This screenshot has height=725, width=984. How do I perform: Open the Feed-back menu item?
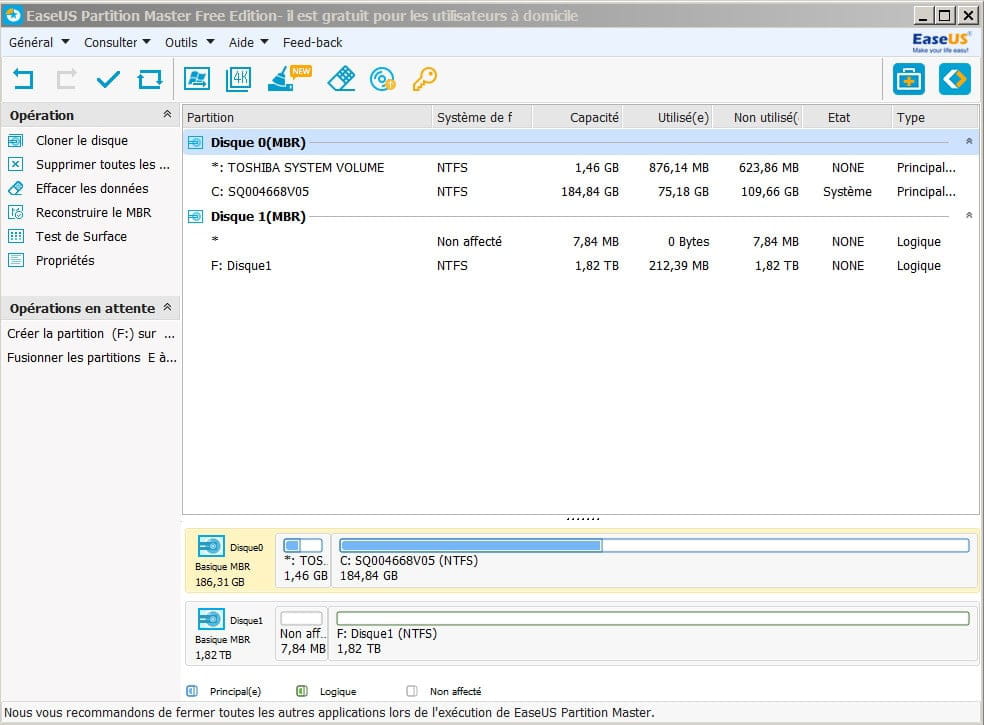point(313,43)
